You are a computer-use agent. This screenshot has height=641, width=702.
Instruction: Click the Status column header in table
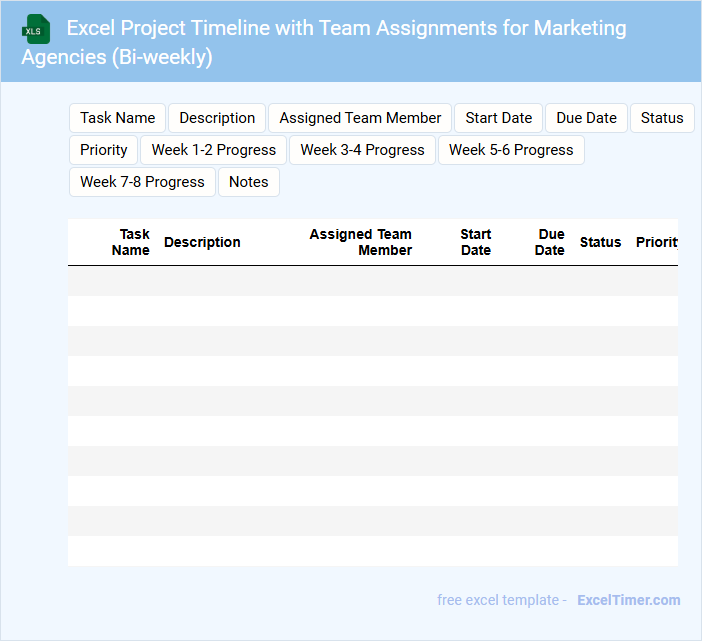click(600, 242)
